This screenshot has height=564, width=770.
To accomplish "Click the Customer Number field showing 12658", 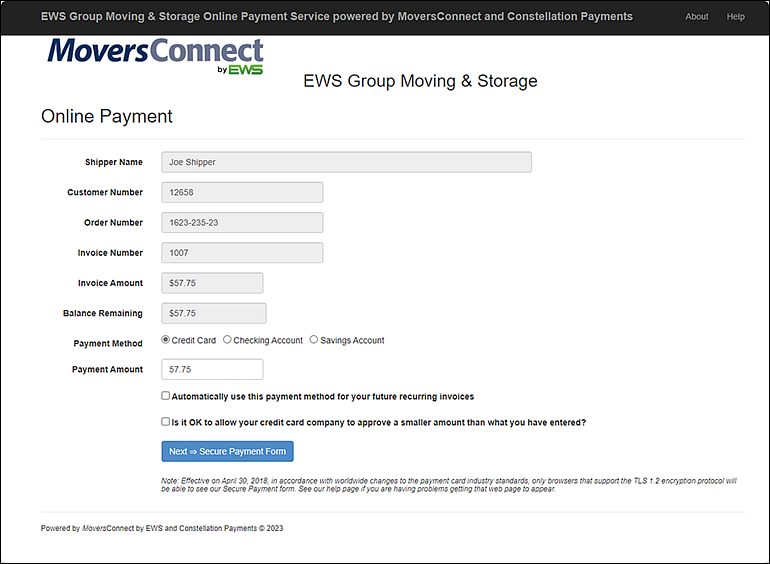I will 242,192.
